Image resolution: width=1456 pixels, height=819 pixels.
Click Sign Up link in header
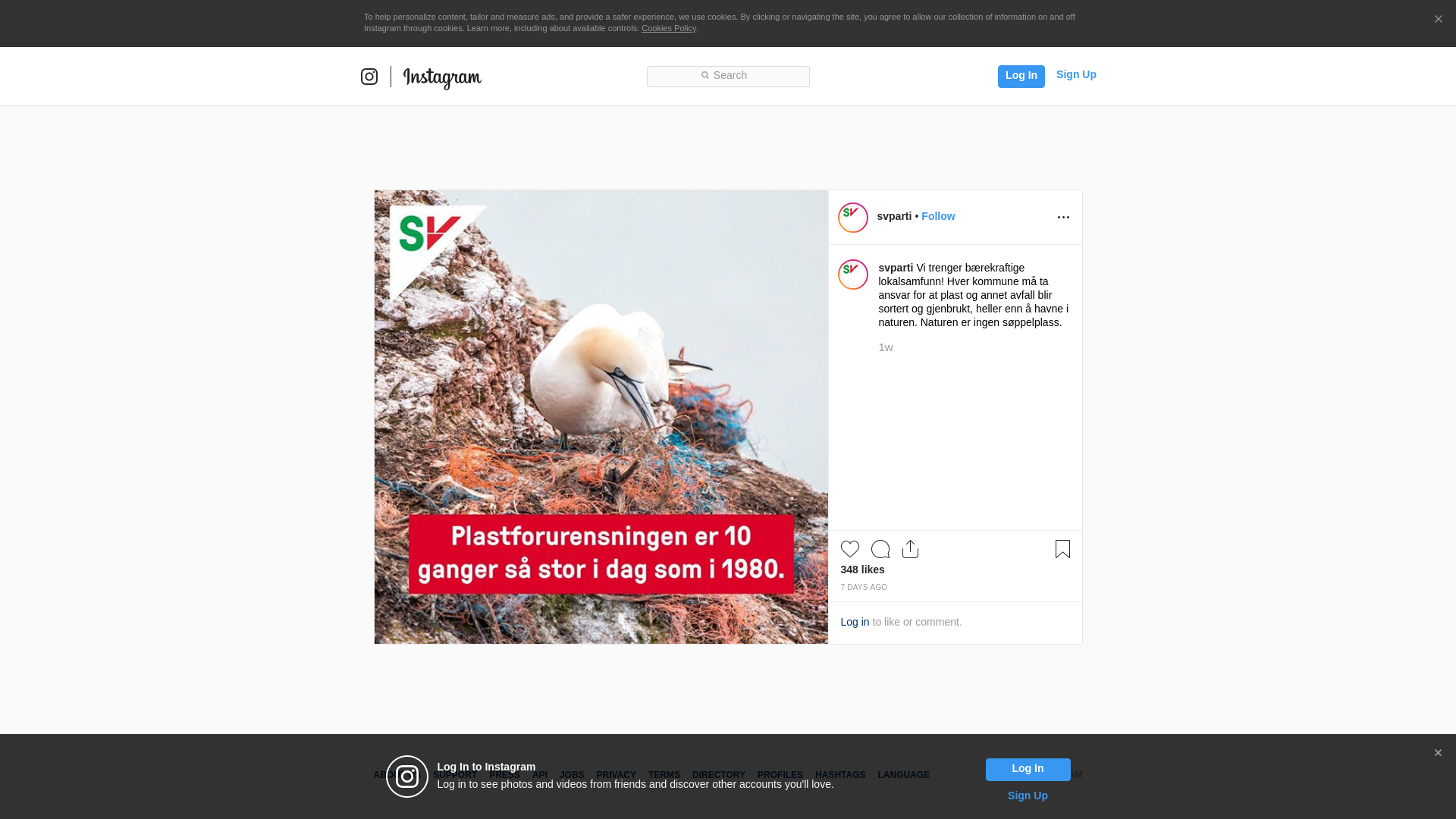point(1076,74)
